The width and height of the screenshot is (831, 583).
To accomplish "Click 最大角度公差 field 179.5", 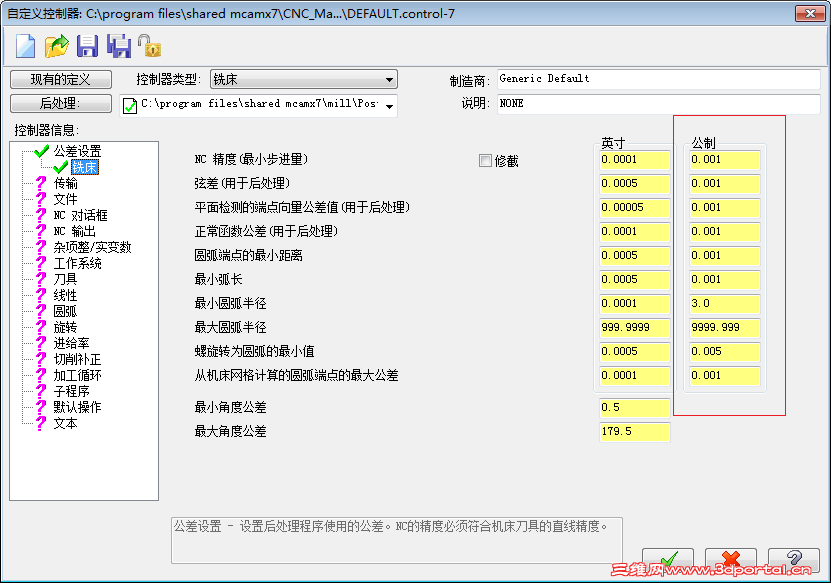I will point(634,431).
